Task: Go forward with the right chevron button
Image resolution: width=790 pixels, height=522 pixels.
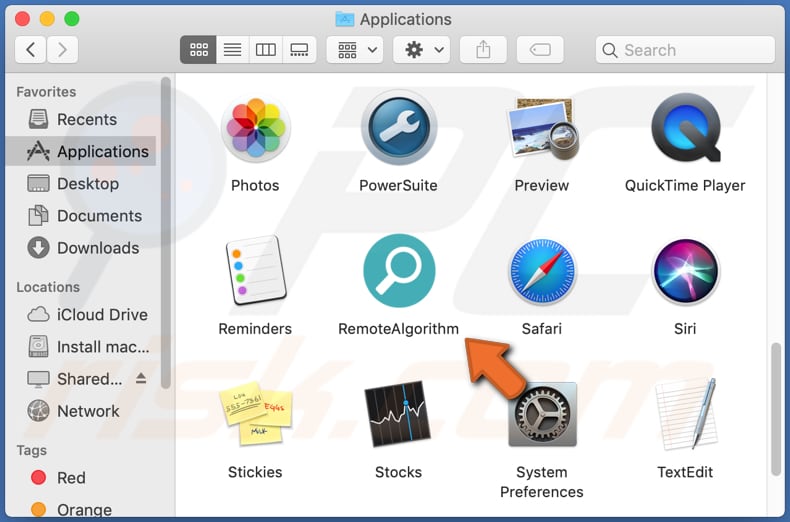Action: click(x=62, y=50)
